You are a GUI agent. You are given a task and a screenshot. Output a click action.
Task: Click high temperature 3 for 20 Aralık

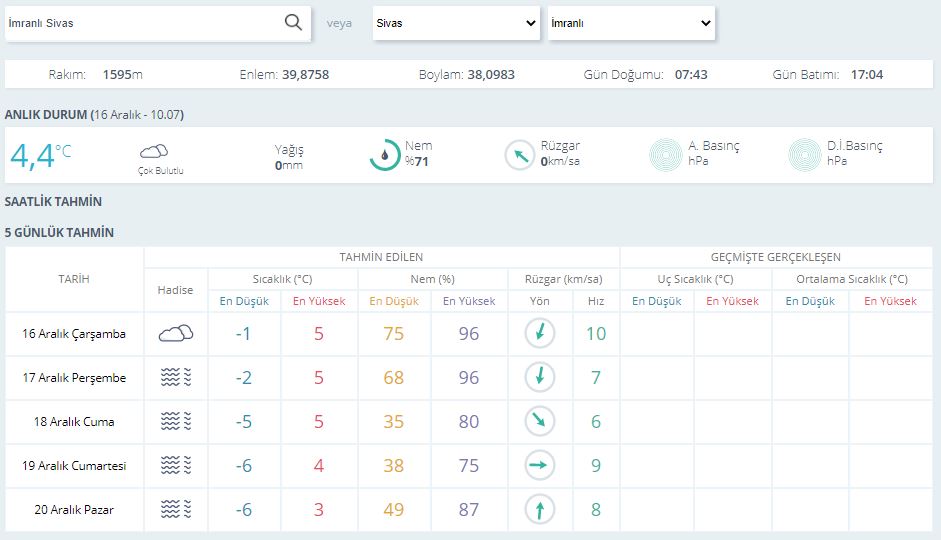319,509
